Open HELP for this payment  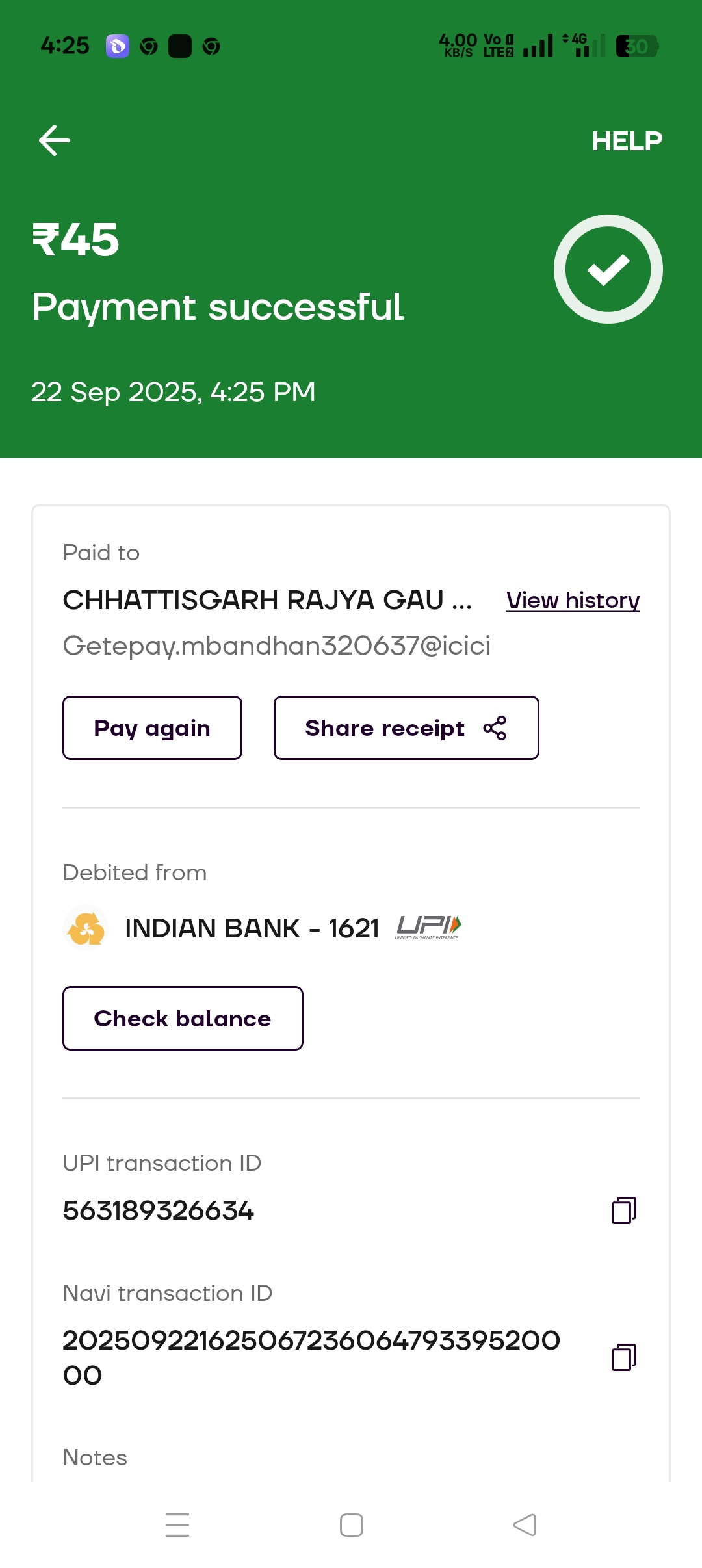(x=627, y=140)
